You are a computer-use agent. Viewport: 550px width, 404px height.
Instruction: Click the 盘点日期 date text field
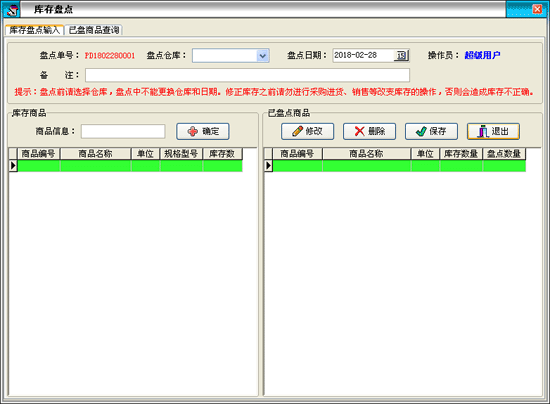[363, 55]
